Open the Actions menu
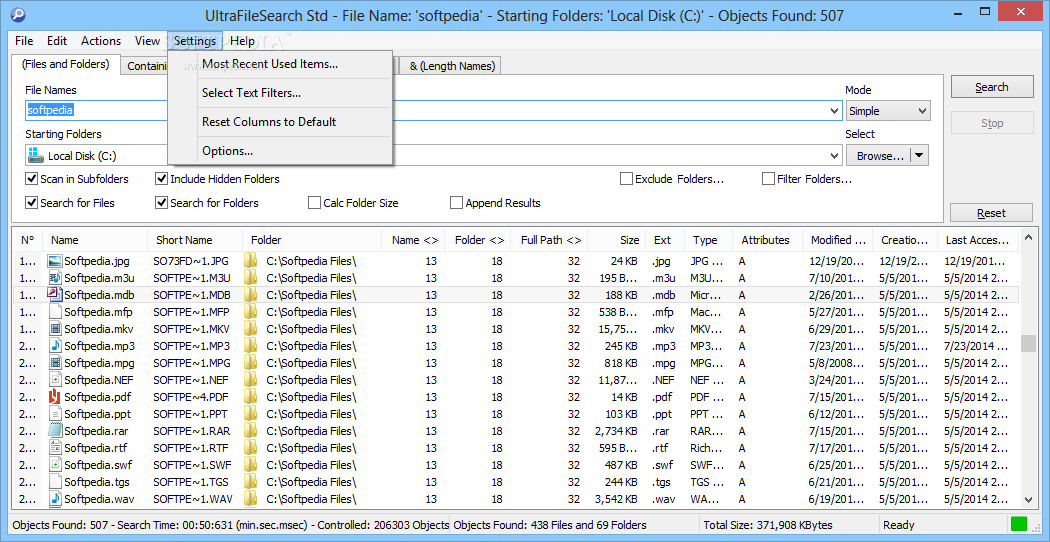Viewport: 1050px width, 542px height. (101, 41)
